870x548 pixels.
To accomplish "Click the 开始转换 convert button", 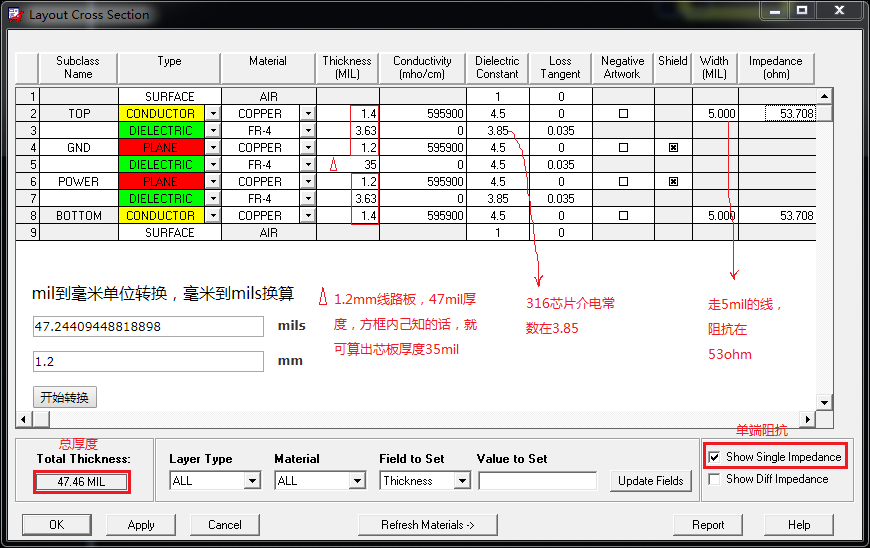I will (65, 397).
